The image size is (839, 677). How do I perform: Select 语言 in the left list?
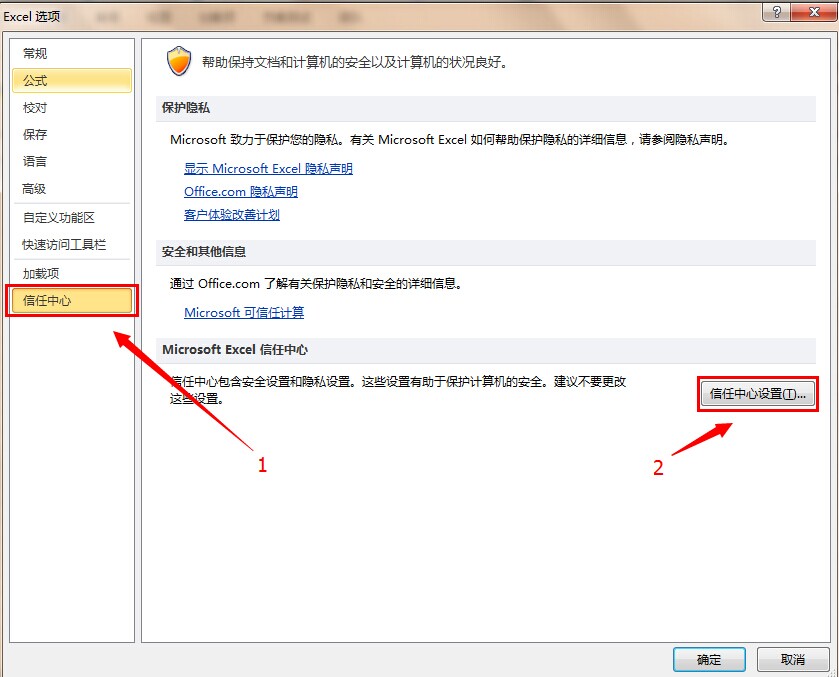36,162
